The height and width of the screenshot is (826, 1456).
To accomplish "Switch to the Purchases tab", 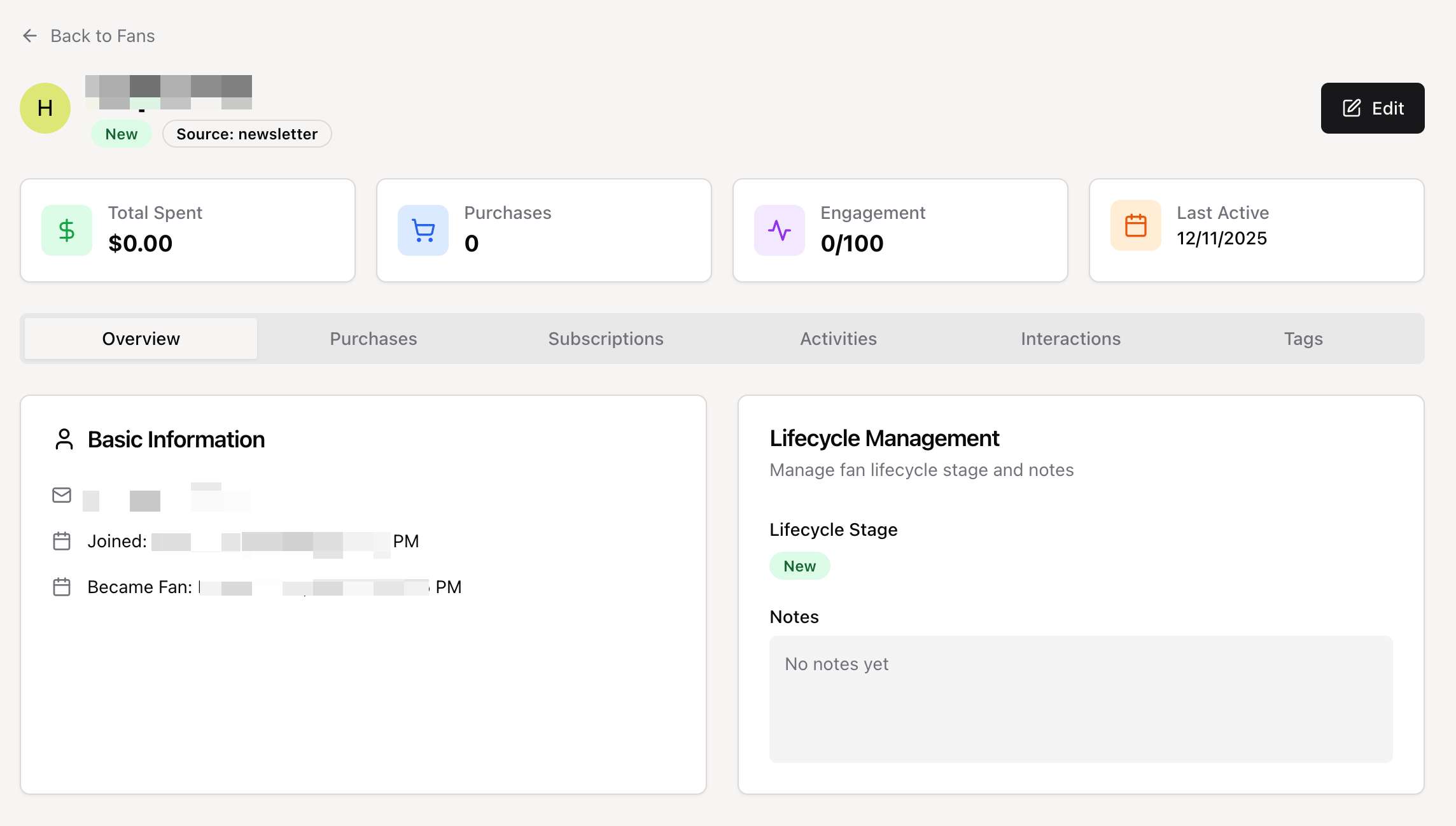I will 374,339.
